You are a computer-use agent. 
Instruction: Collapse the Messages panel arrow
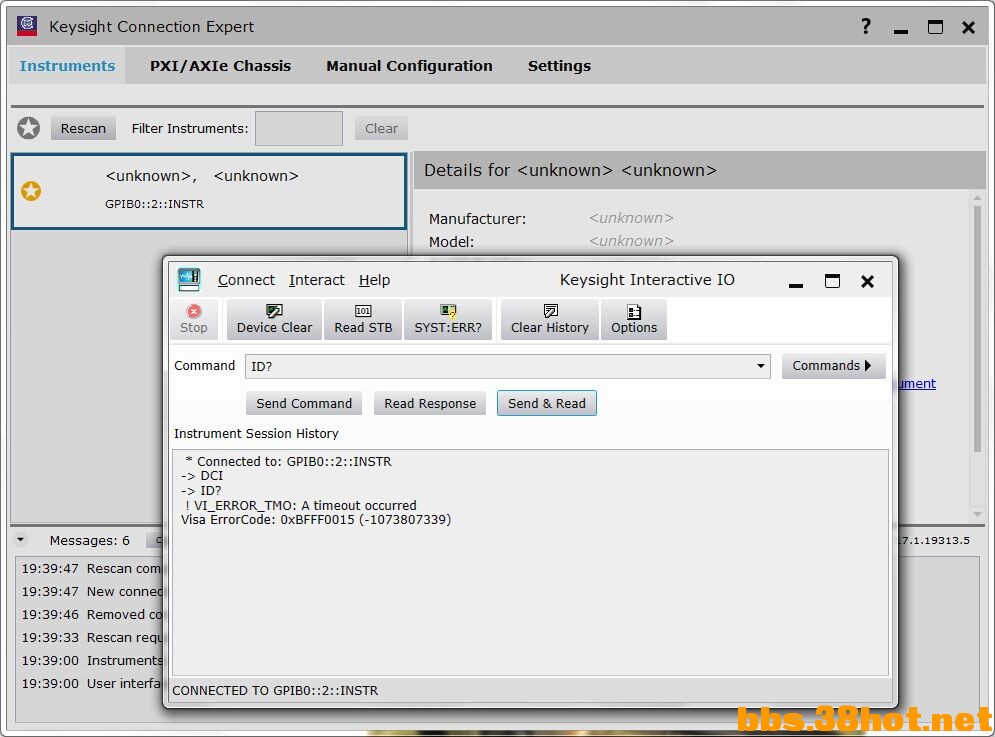[x=21, y=540]
